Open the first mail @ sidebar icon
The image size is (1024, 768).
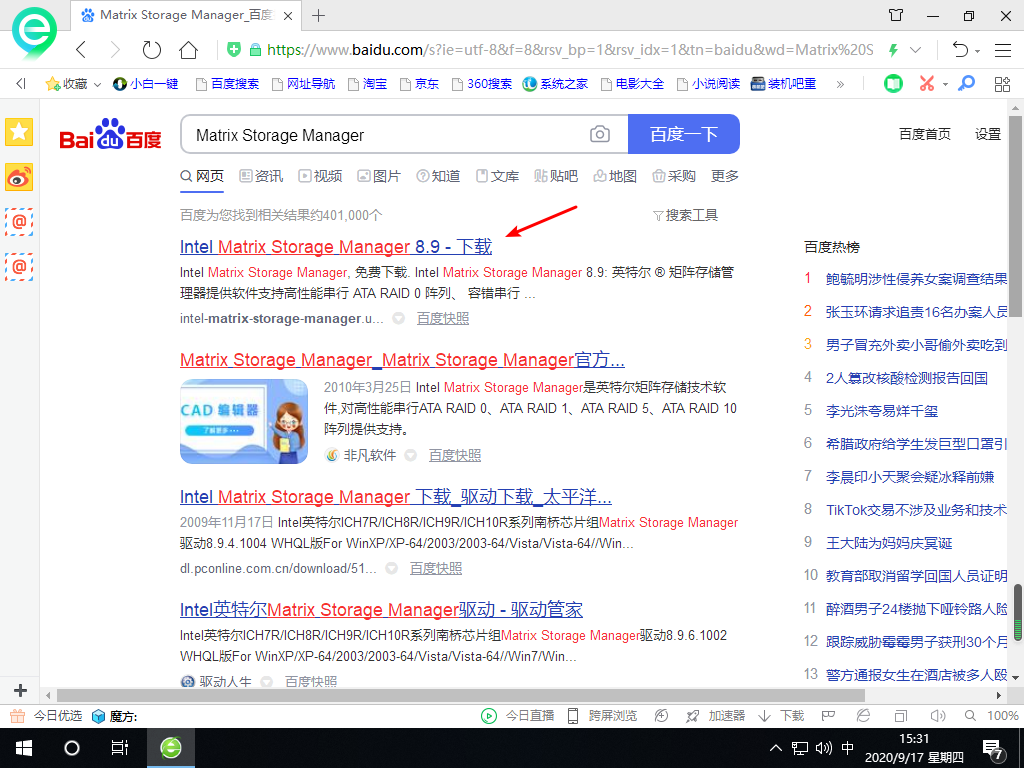[19, 222]
